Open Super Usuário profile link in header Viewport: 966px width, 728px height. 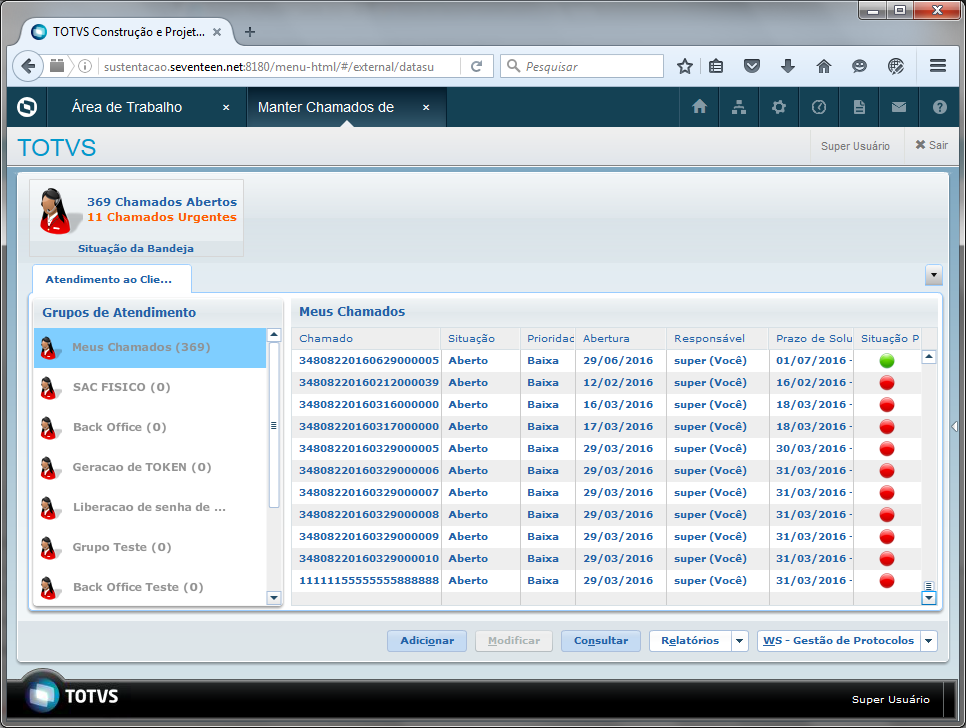[855, 146]
